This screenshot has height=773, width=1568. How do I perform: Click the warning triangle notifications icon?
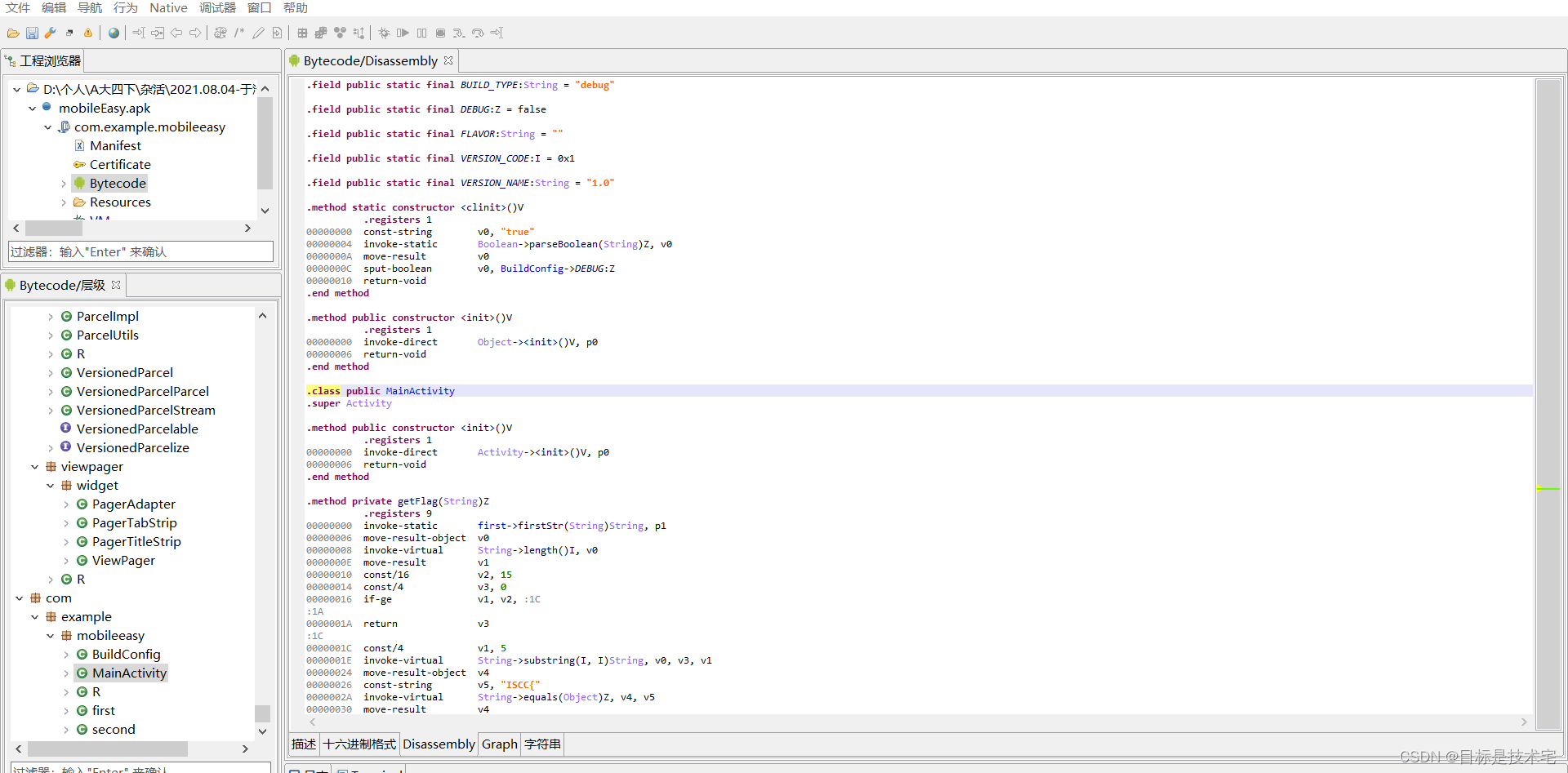point(88,33)
